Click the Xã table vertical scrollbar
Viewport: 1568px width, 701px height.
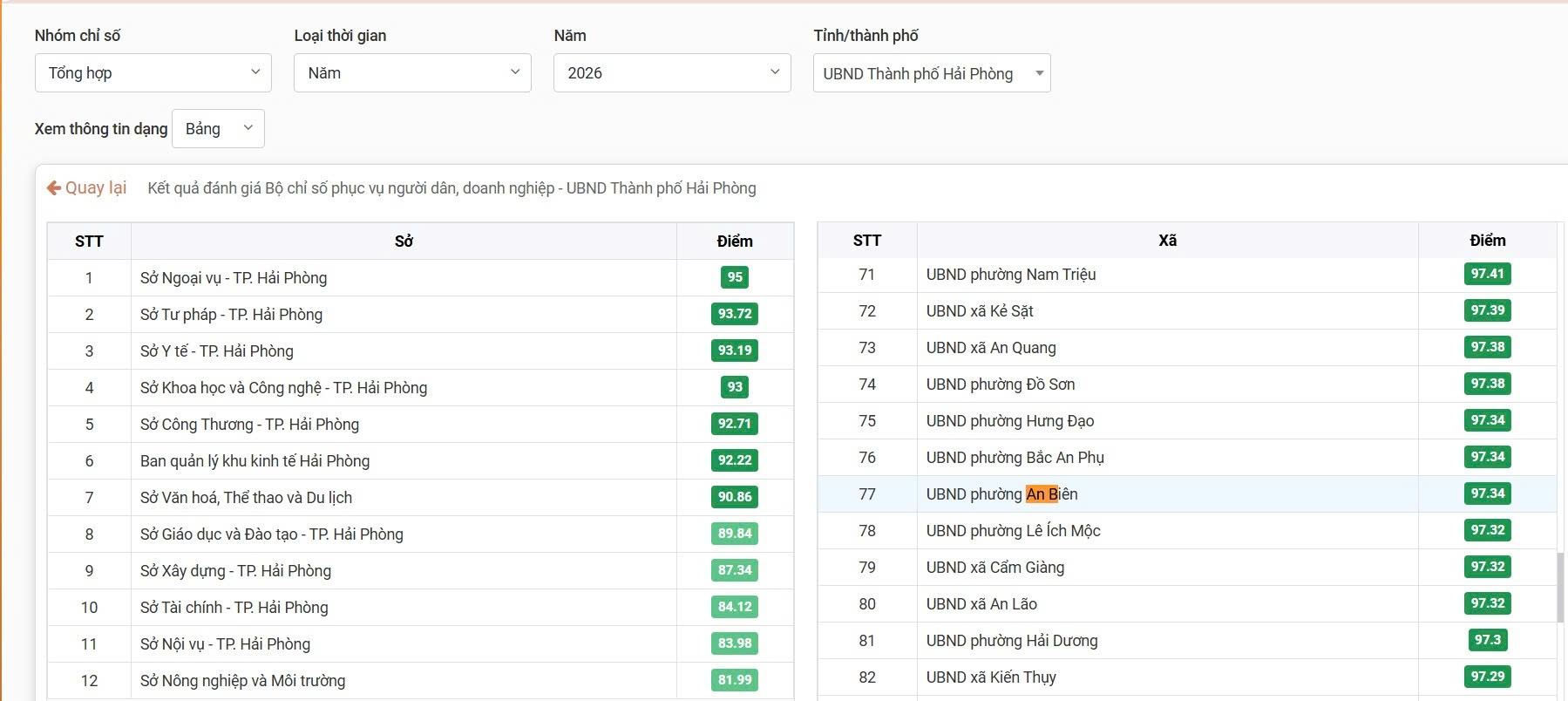[1561, 587]
